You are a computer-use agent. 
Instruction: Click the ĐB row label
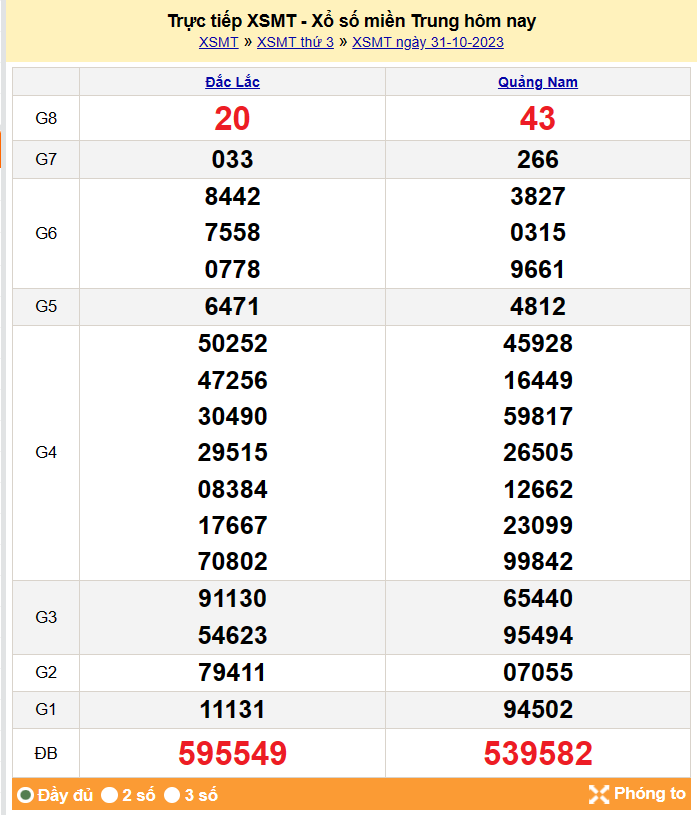46,753
